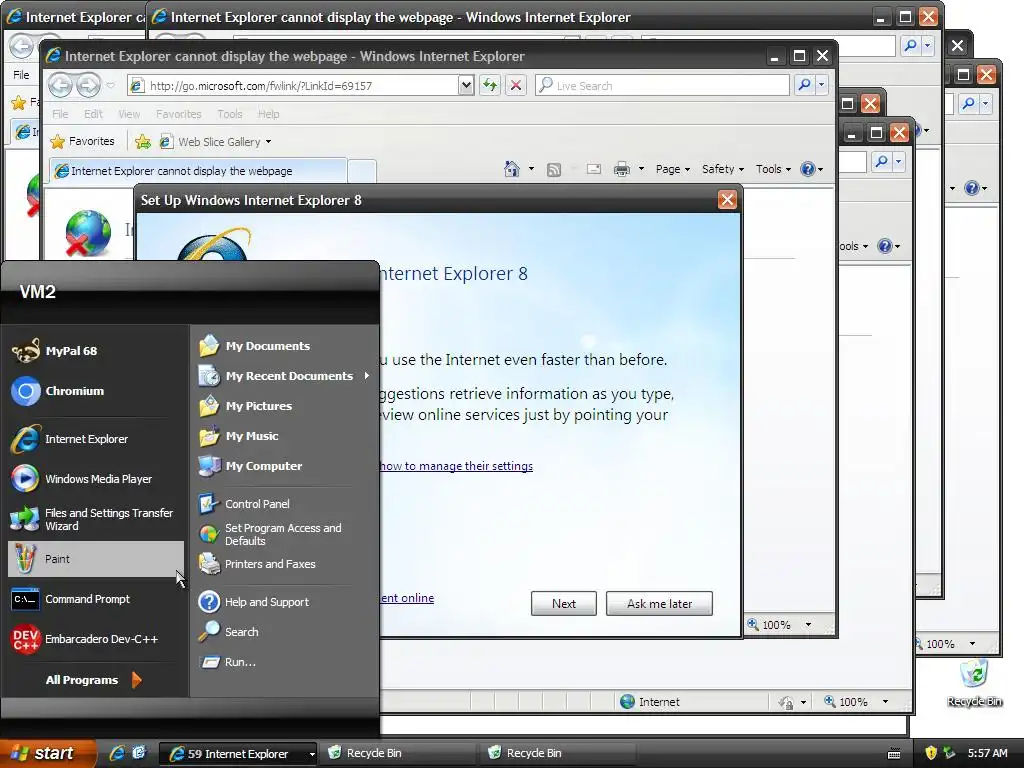
Task: Select the 'Internet Explorer cannot display' tab
Action: pyautogui.click(x=199, y=170)
